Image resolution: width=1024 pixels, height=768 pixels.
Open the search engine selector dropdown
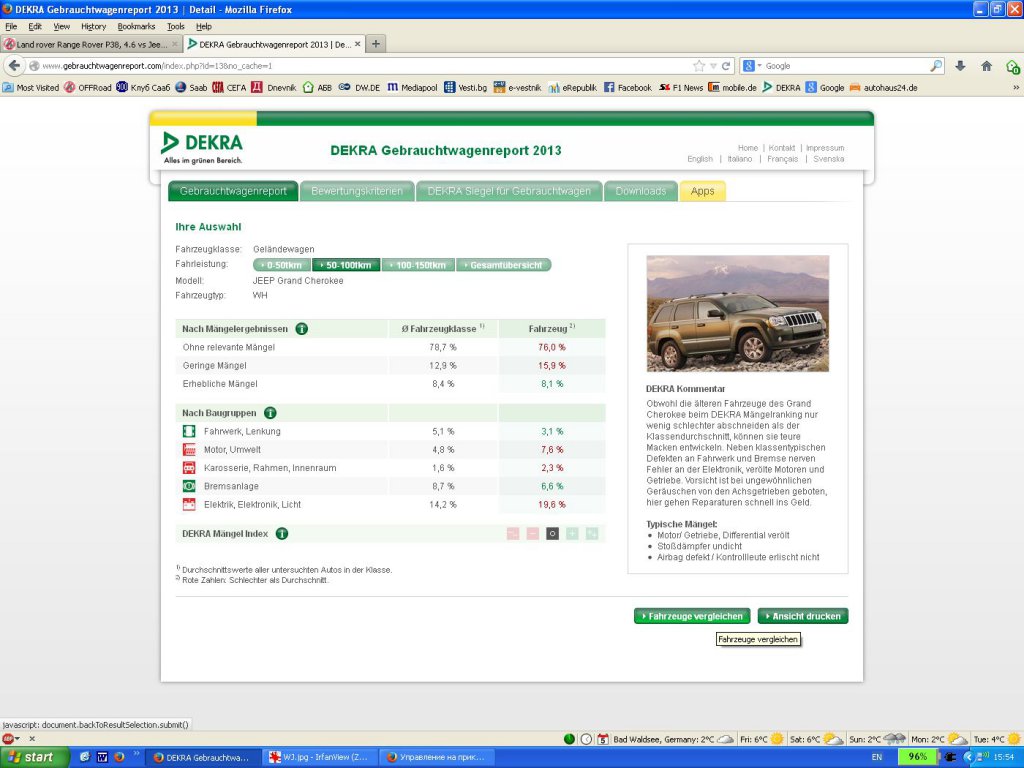click(x=752, y=66)
